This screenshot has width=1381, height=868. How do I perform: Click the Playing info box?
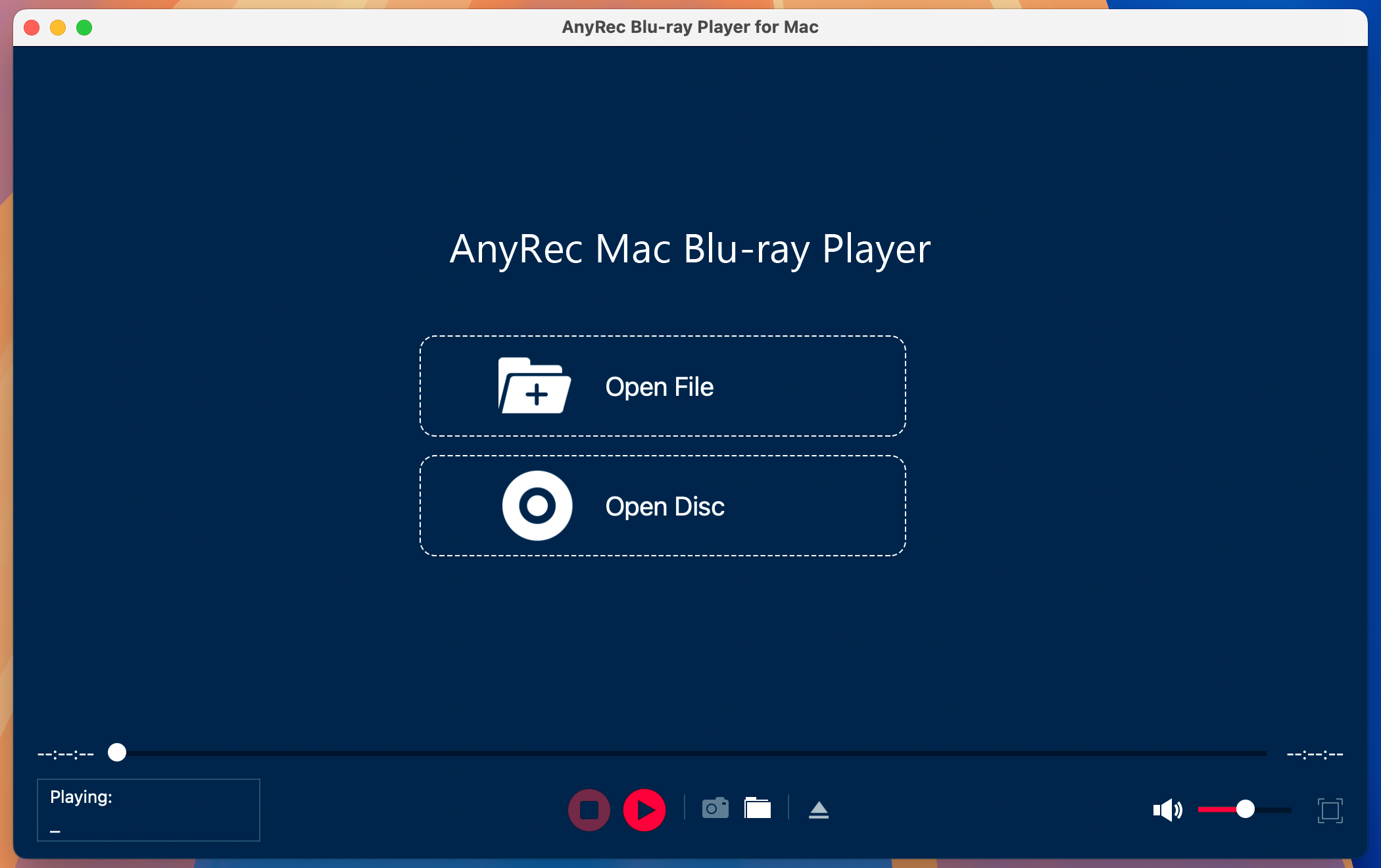tap(149, 810)
